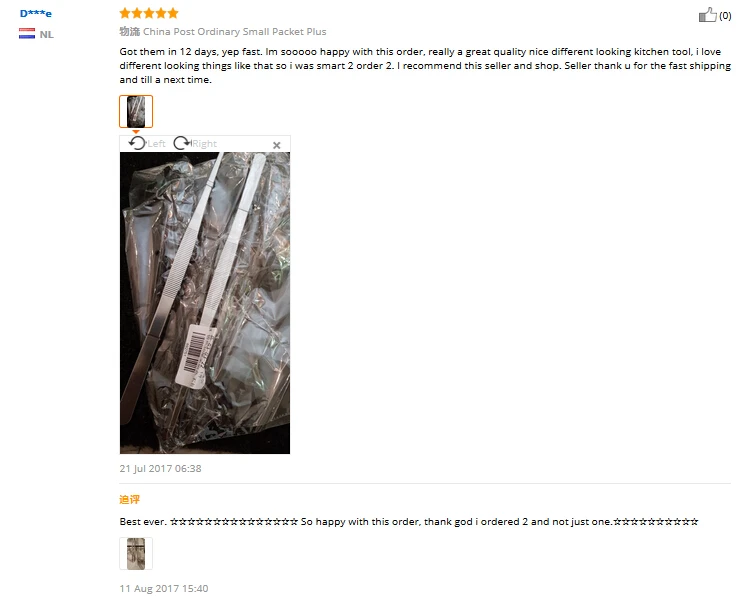Image resolution: width=752 pixels, height=599 pixels.
Task: Click the China Post Ordinary Small Packet Plus text
Action: point(235,32)
